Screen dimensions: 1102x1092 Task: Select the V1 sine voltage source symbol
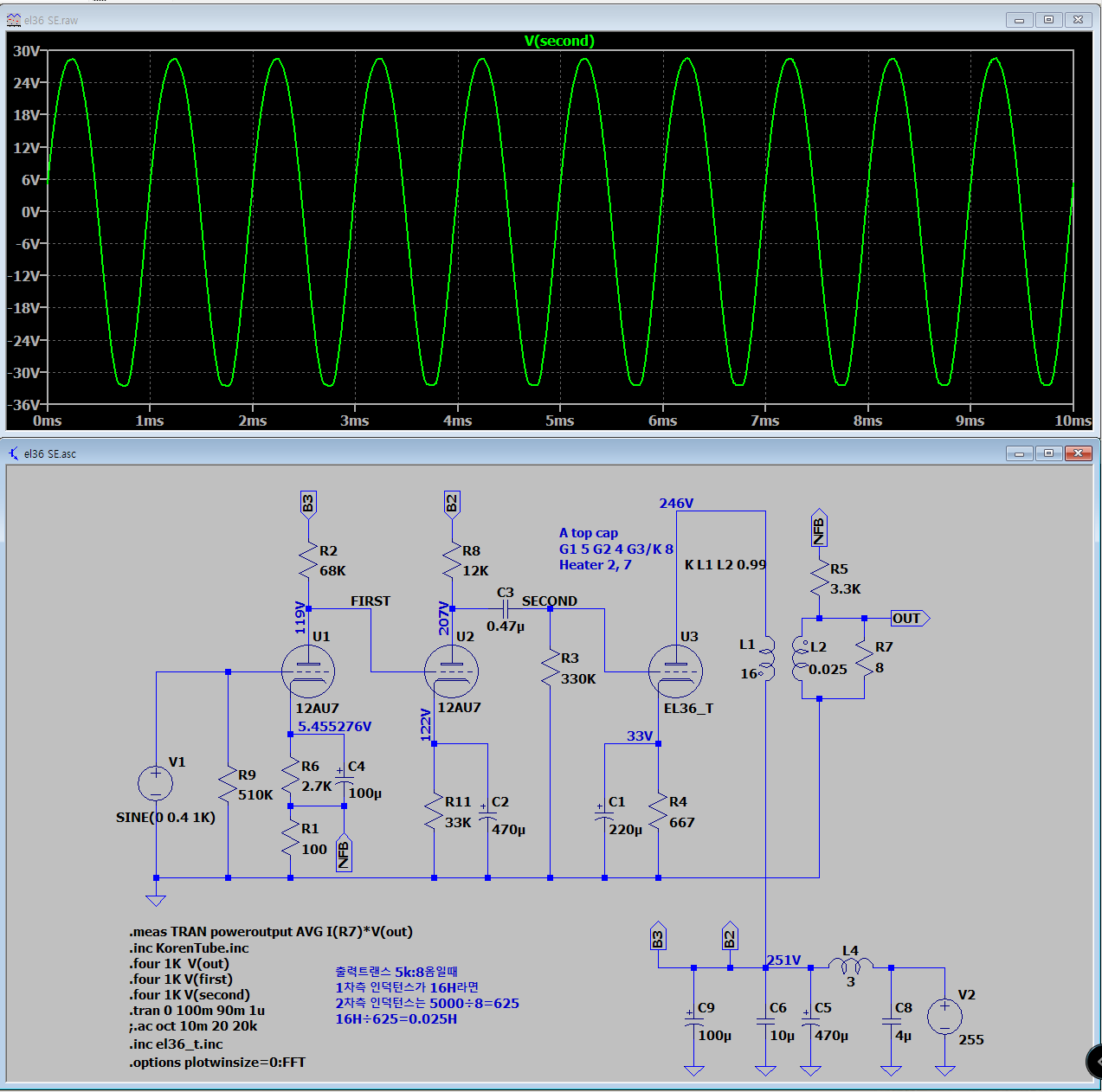click(156, 783)
